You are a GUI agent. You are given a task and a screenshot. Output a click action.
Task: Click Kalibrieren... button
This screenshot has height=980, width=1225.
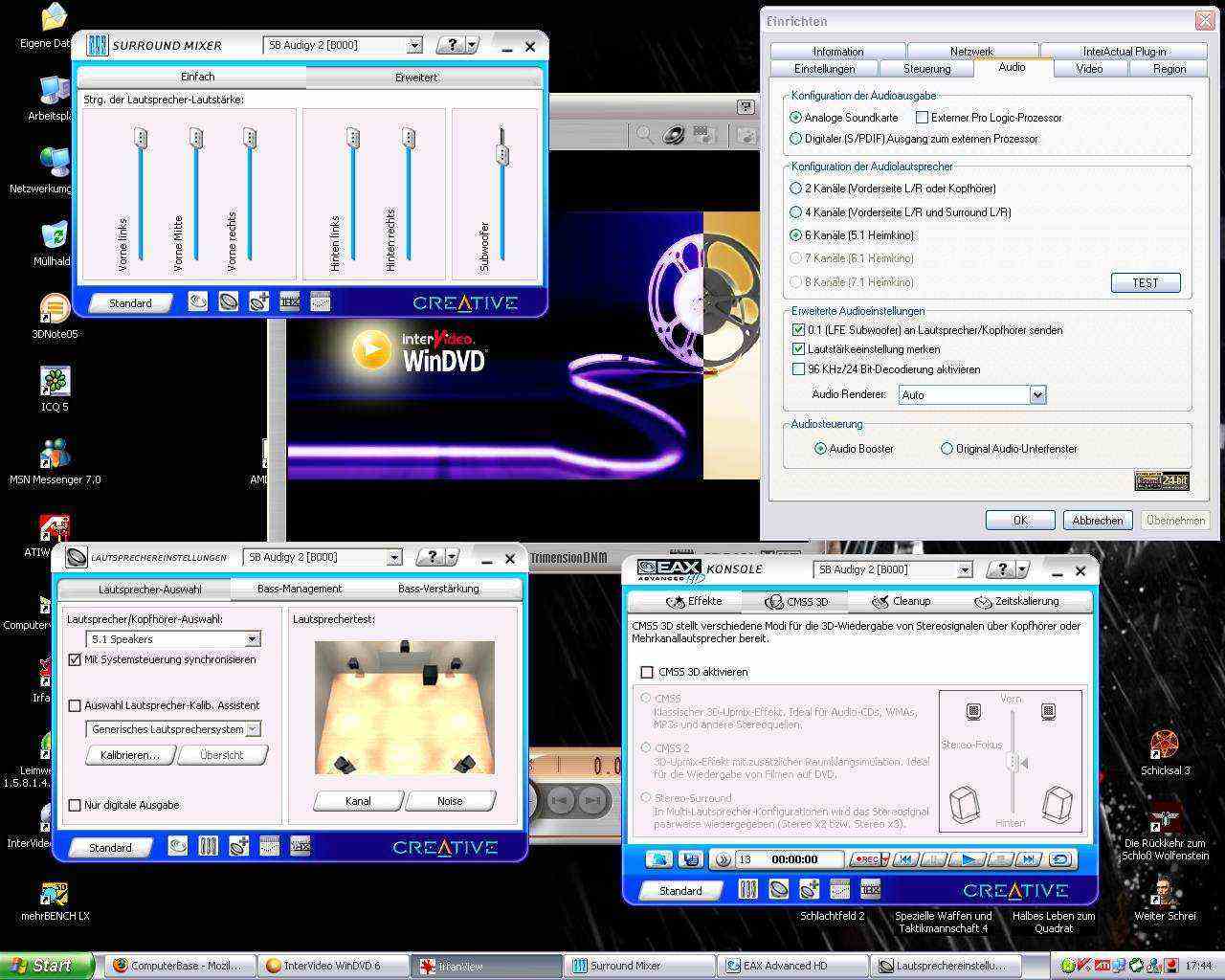click(130, 755)
